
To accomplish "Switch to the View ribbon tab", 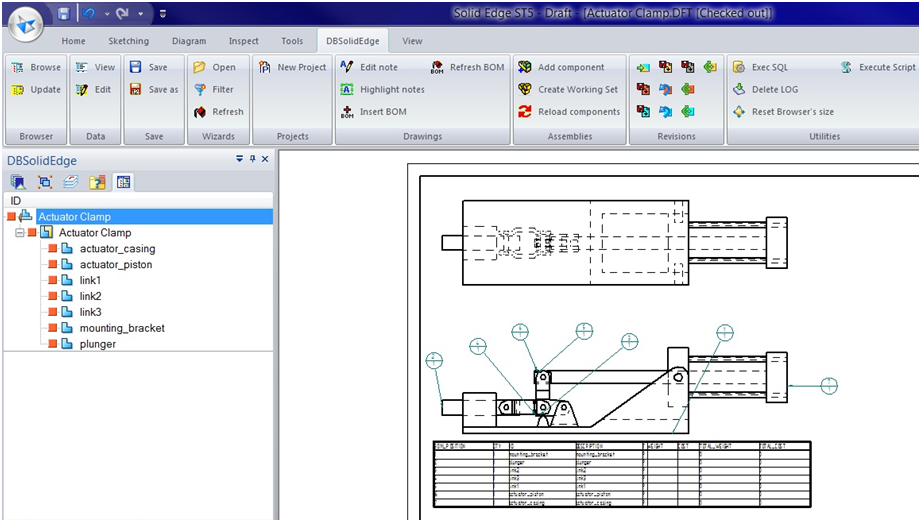I will point(412,41).
